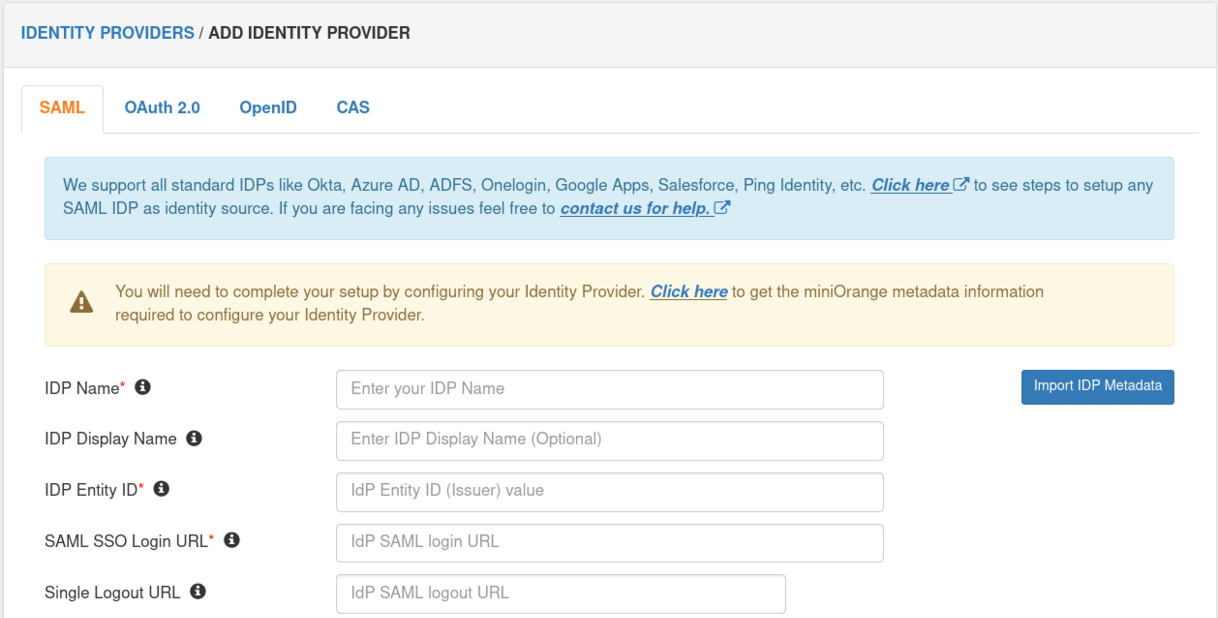Viewport: 1218px width, 618px height.
Task: Click external link icon after 'contact us for help'
Action: pos(722,209)
